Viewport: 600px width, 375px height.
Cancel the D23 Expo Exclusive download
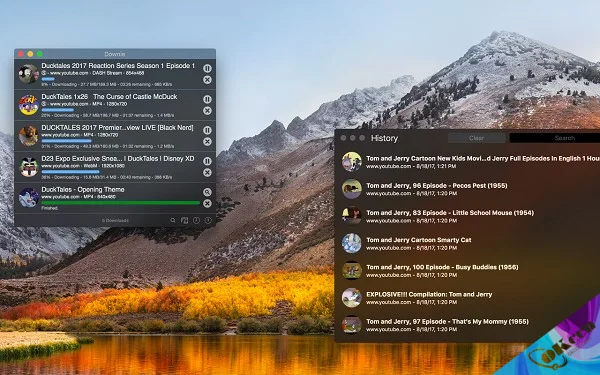coord(207,173)
